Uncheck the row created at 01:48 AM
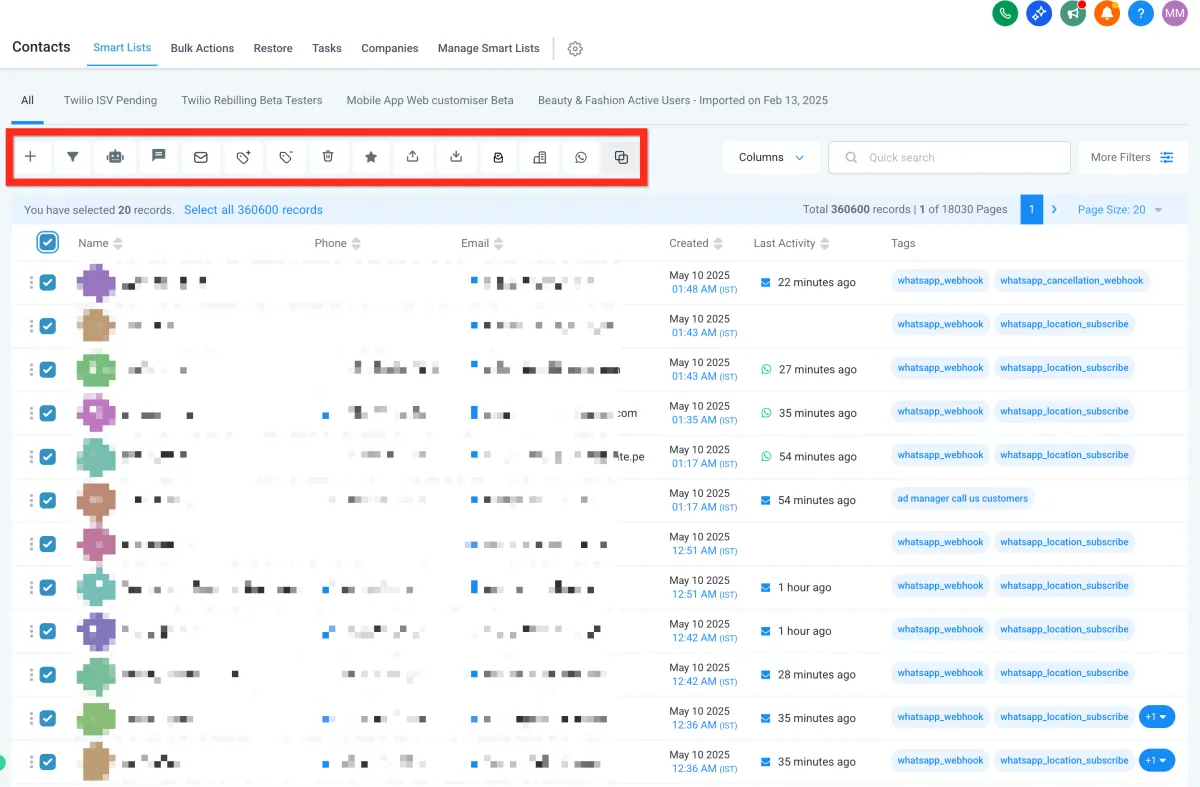The width and height of the screenshot is (1200, 787). point(47,282)
